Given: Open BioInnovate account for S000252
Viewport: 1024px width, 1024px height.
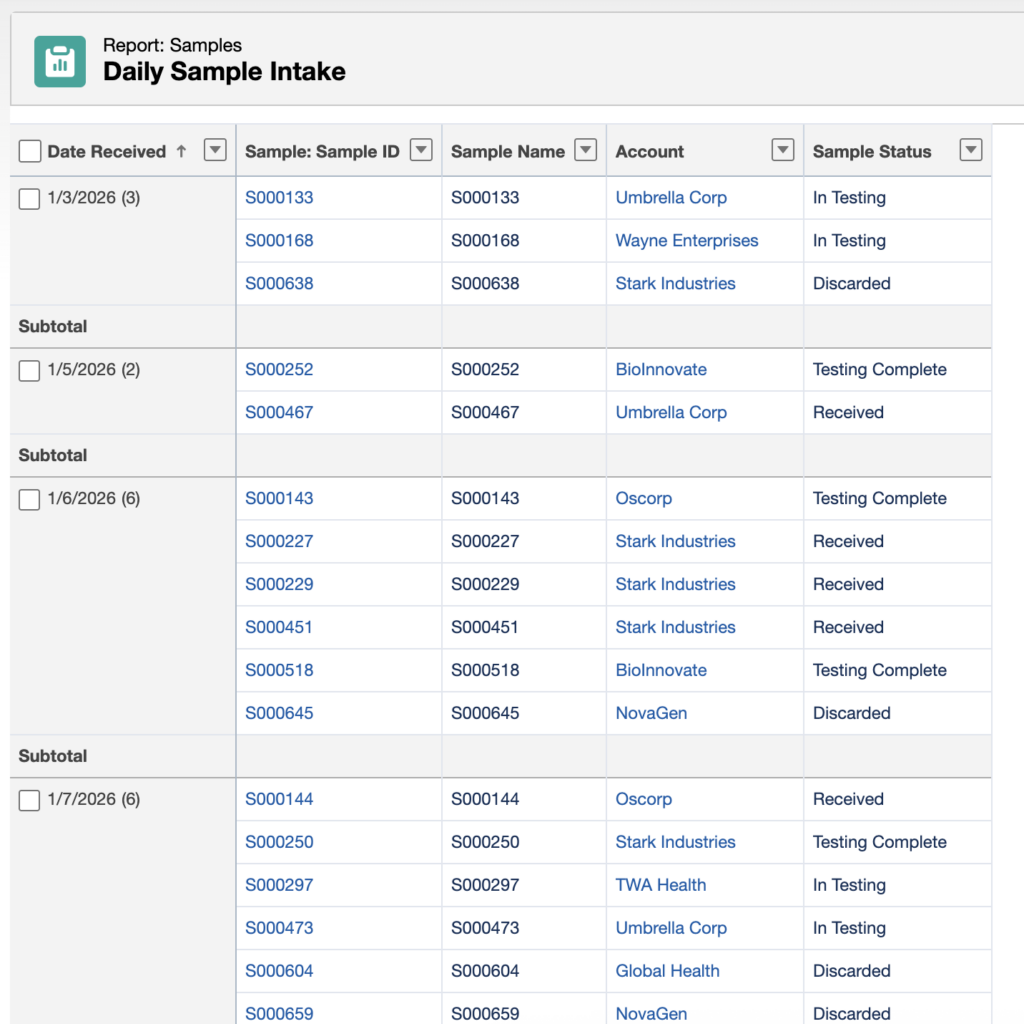Looking at the screenshot, I should [661, 369].
